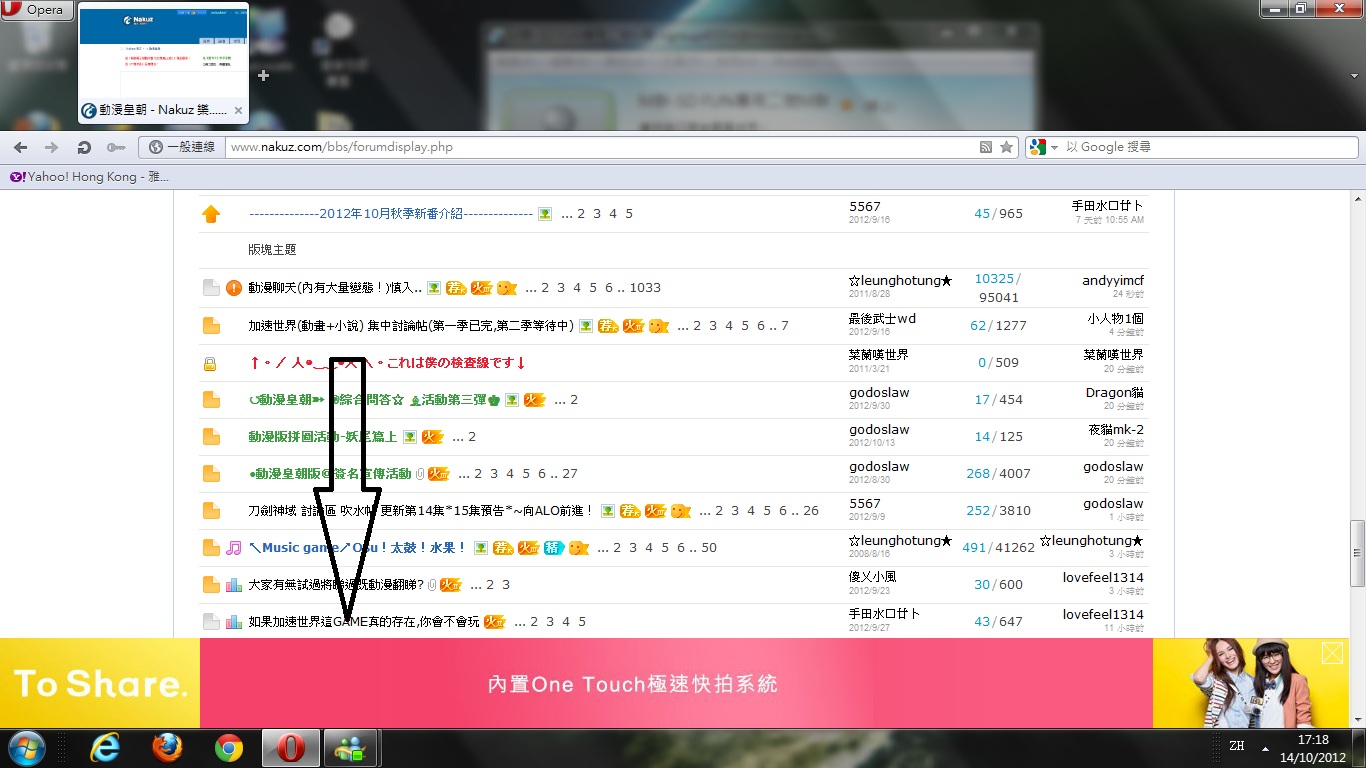Go to page 50 of Music game thread

coord(709,548)
